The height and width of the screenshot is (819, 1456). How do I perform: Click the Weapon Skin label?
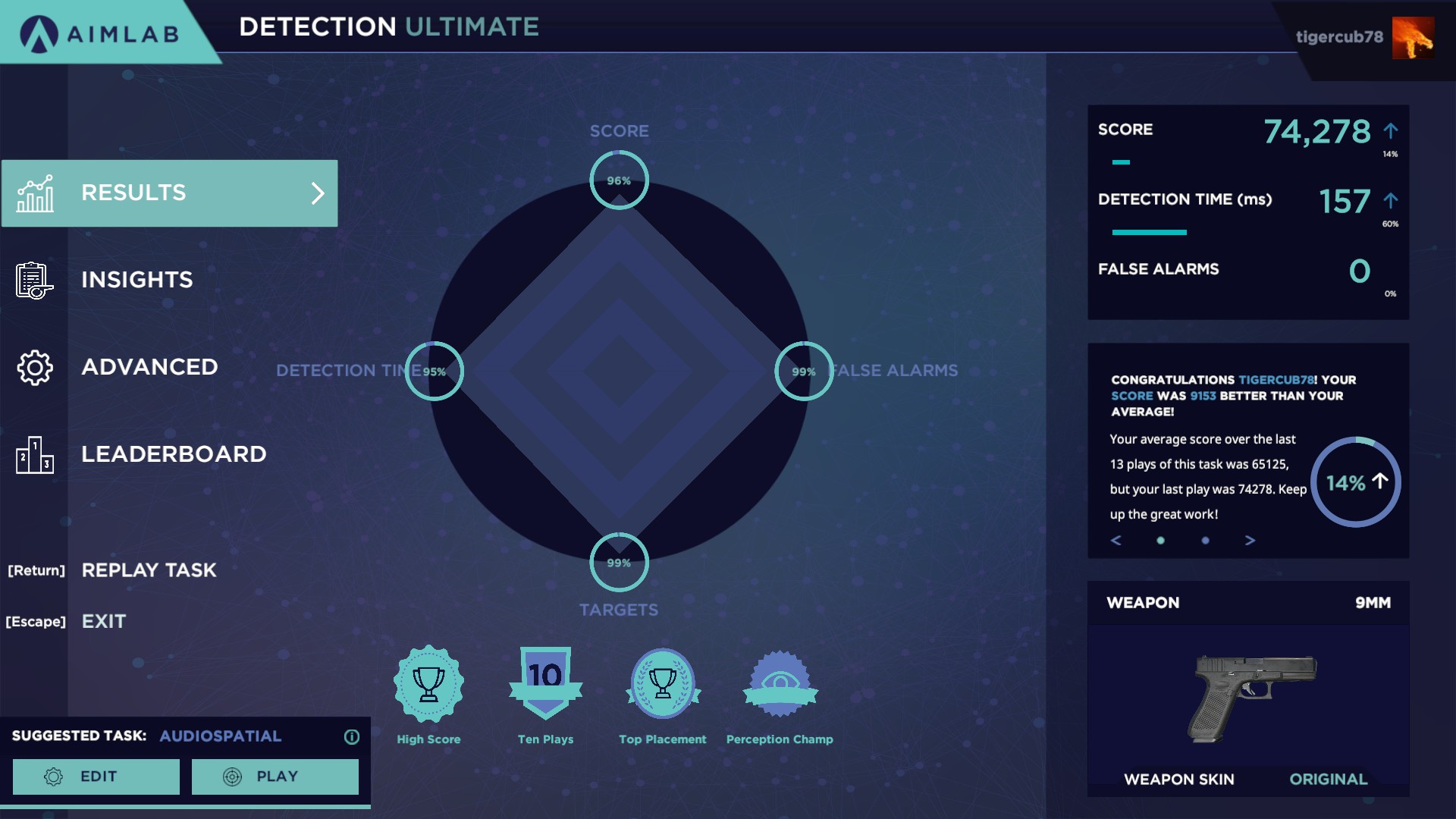[1179, 780]
